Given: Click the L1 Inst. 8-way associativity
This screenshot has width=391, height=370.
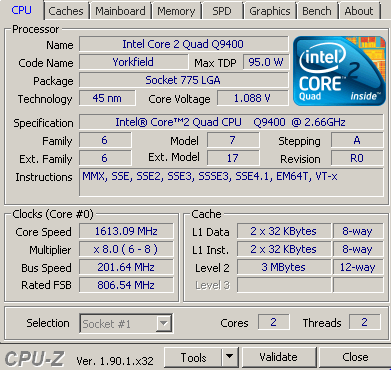Looking at the screenshot, I should coord(358,249).
